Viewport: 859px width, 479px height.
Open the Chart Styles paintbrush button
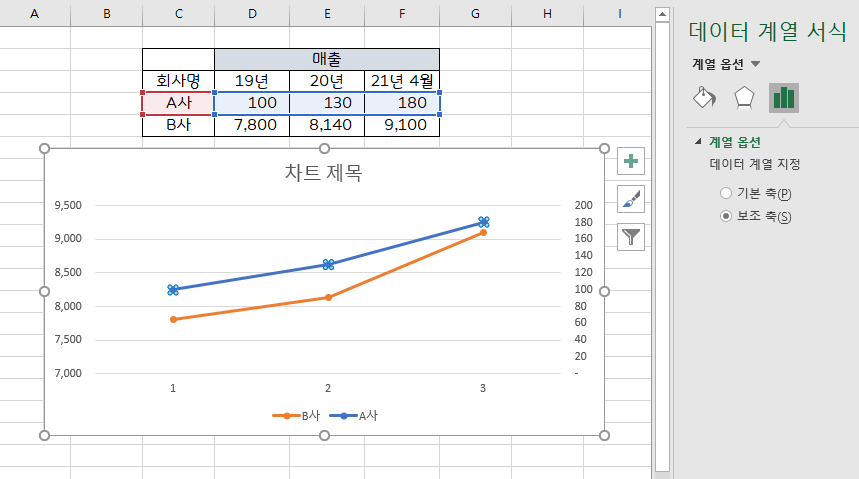pos(631,199)
